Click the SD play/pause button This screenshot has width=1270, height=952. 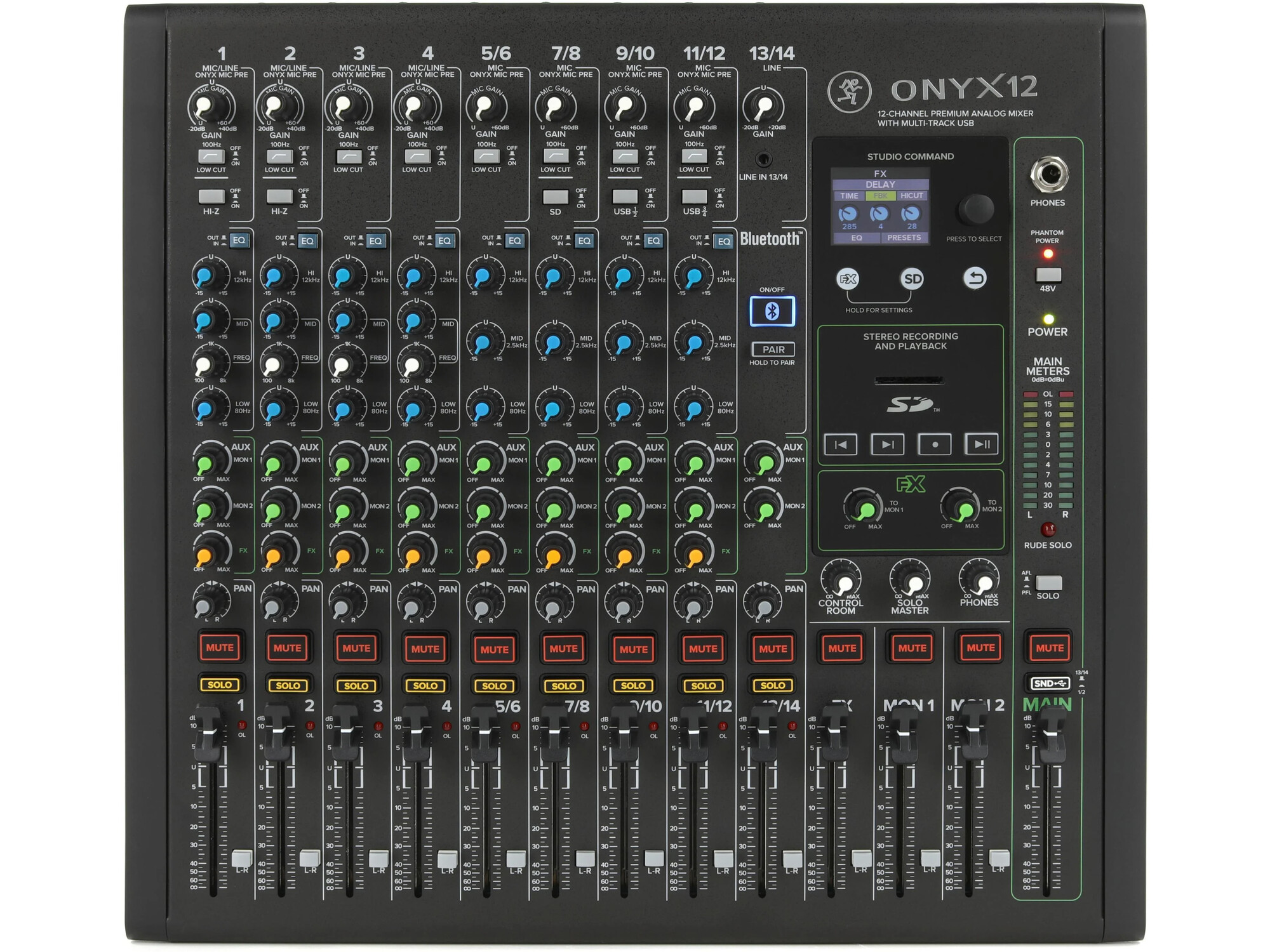pyautogui.click(x=982, y=444)
